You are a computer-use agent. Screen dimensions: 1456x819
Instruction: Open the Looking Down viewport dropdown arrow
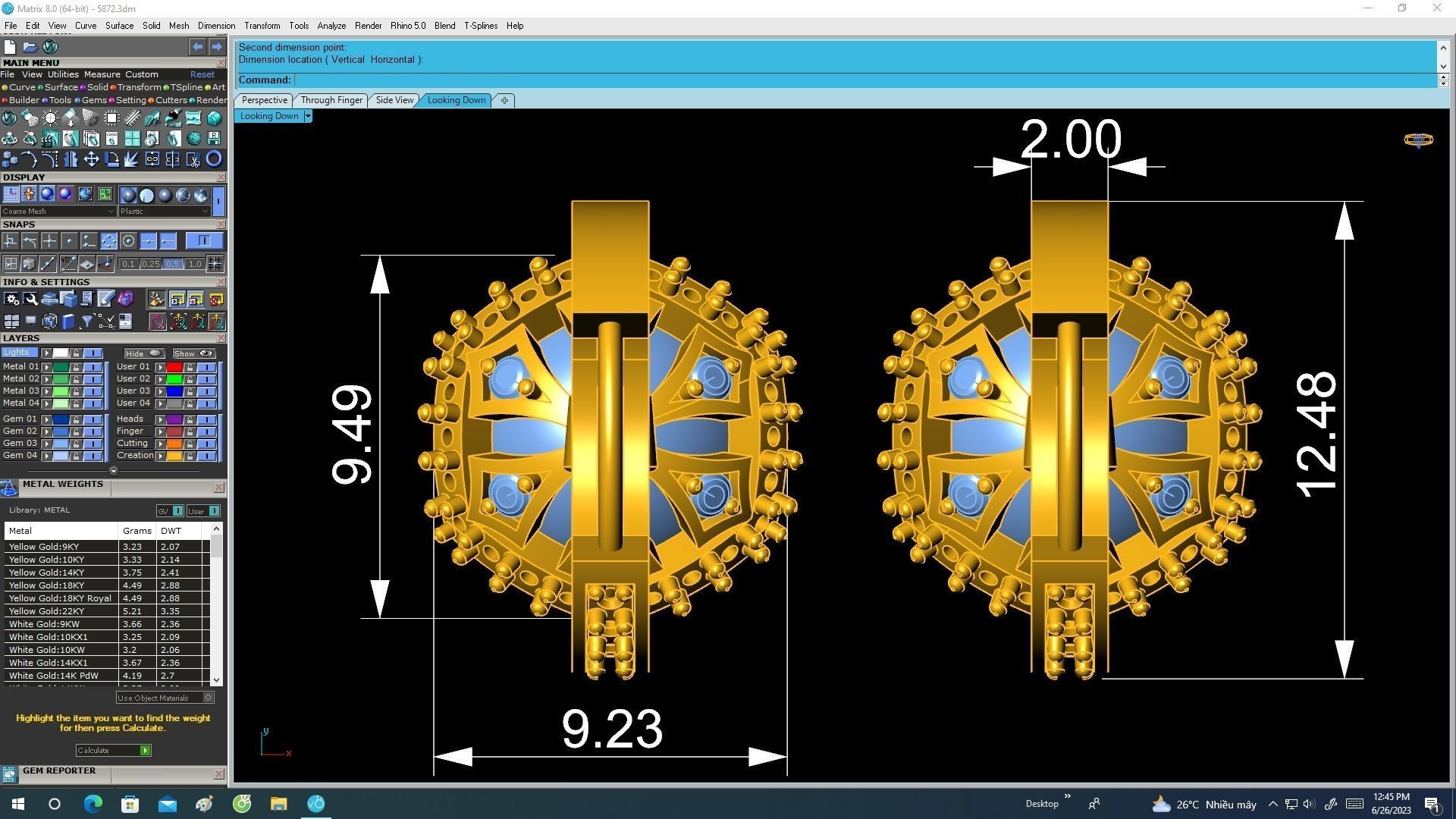pyautogui.click(x=307, y=116)
